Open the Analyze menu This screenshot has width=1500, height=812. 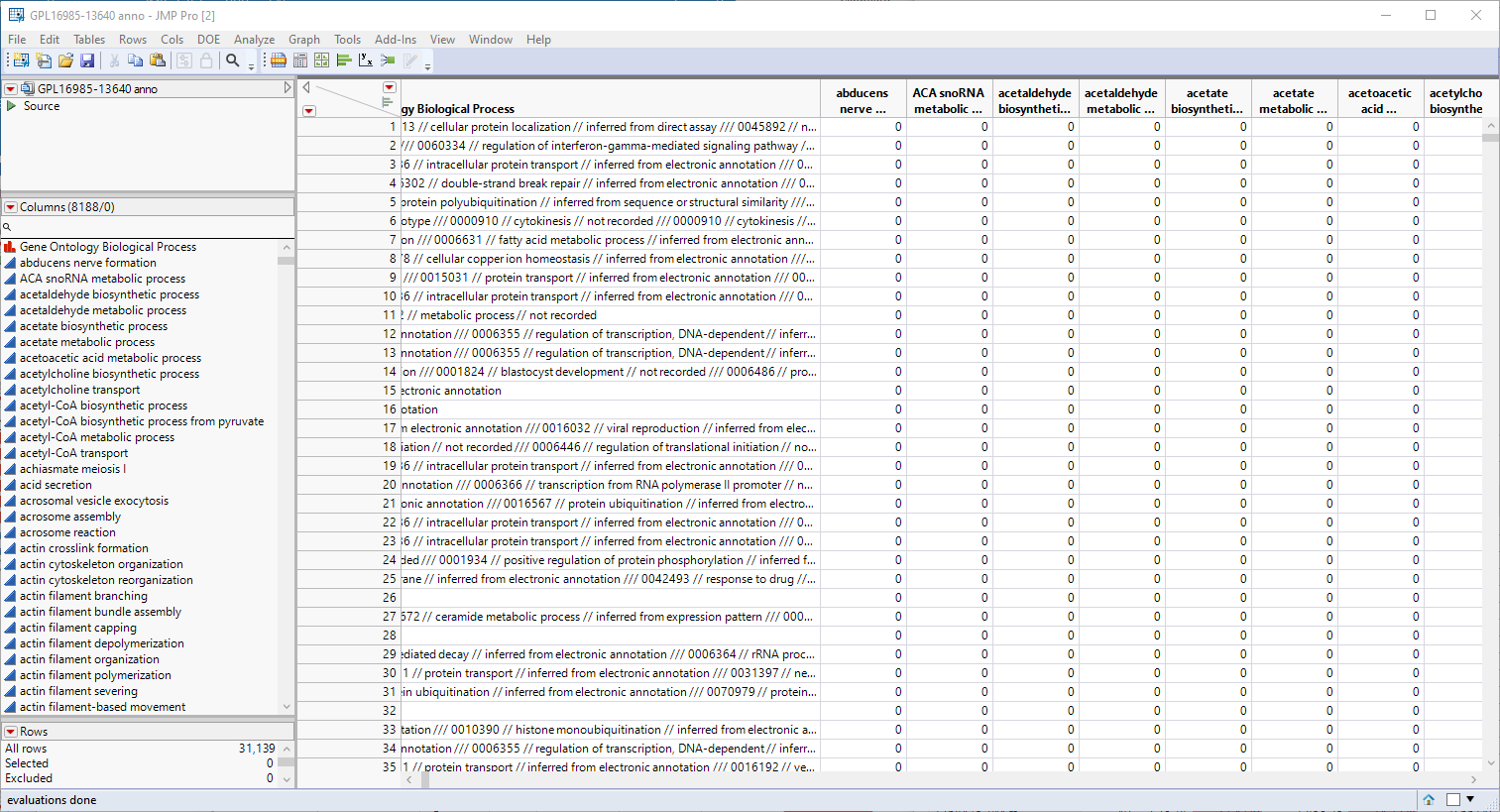tap(254, 40)
